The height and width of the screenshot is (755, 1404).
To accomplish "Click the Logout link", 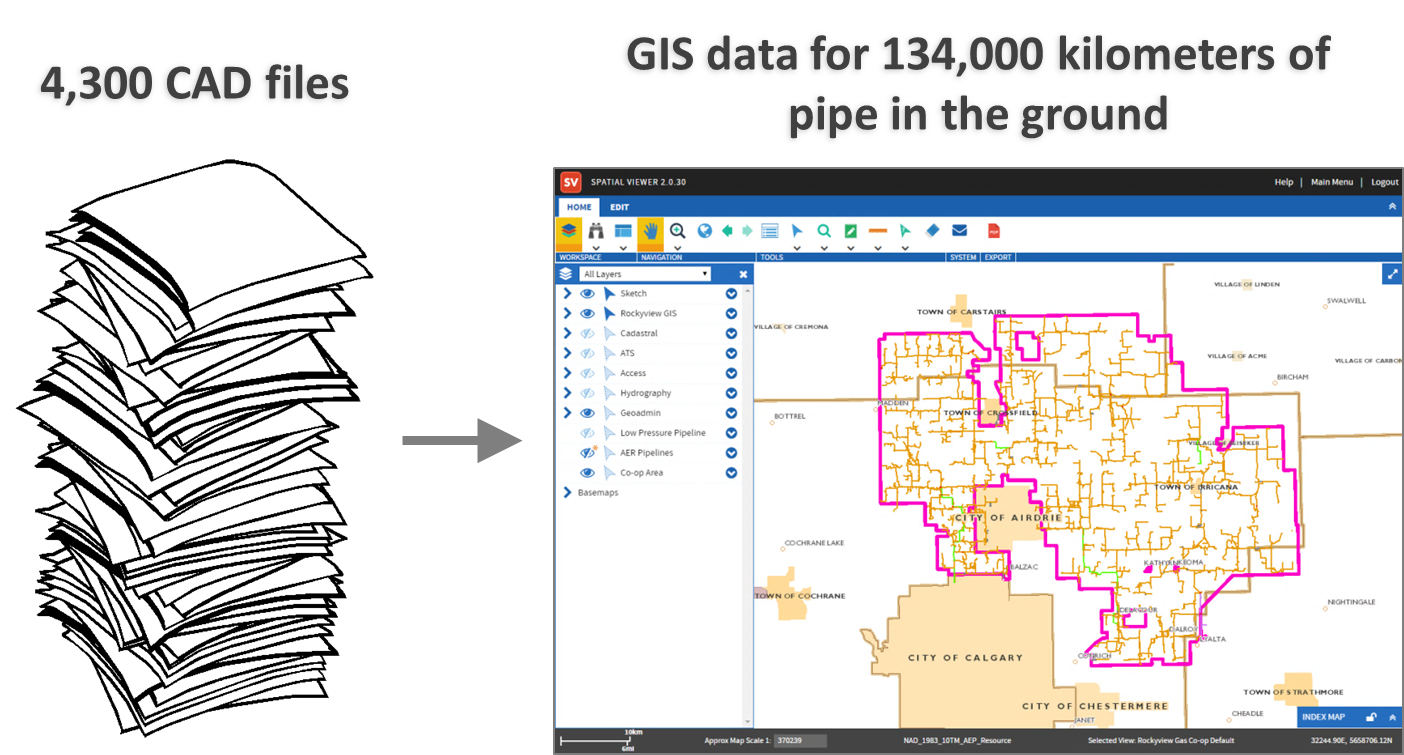I will tap(1385, 182).
